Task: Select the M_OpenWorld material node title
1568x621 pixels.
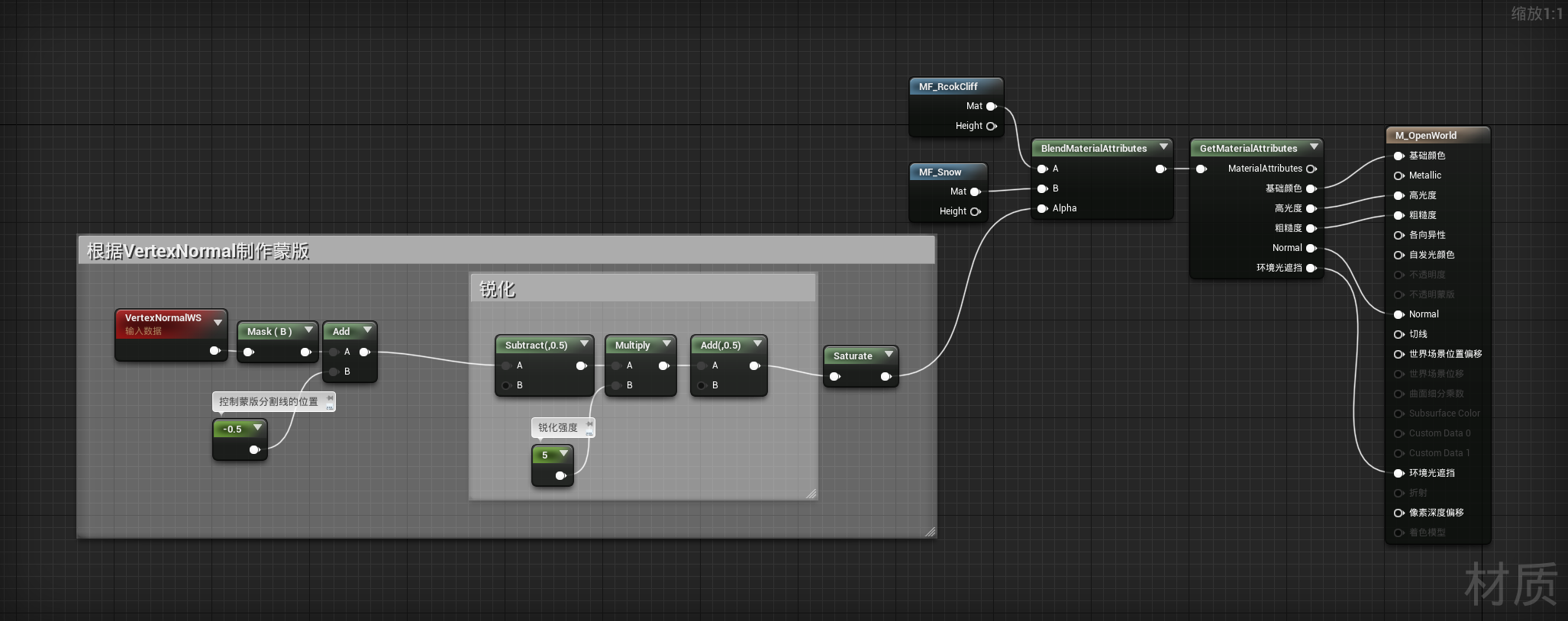Action: click(x=1426, y=136)
